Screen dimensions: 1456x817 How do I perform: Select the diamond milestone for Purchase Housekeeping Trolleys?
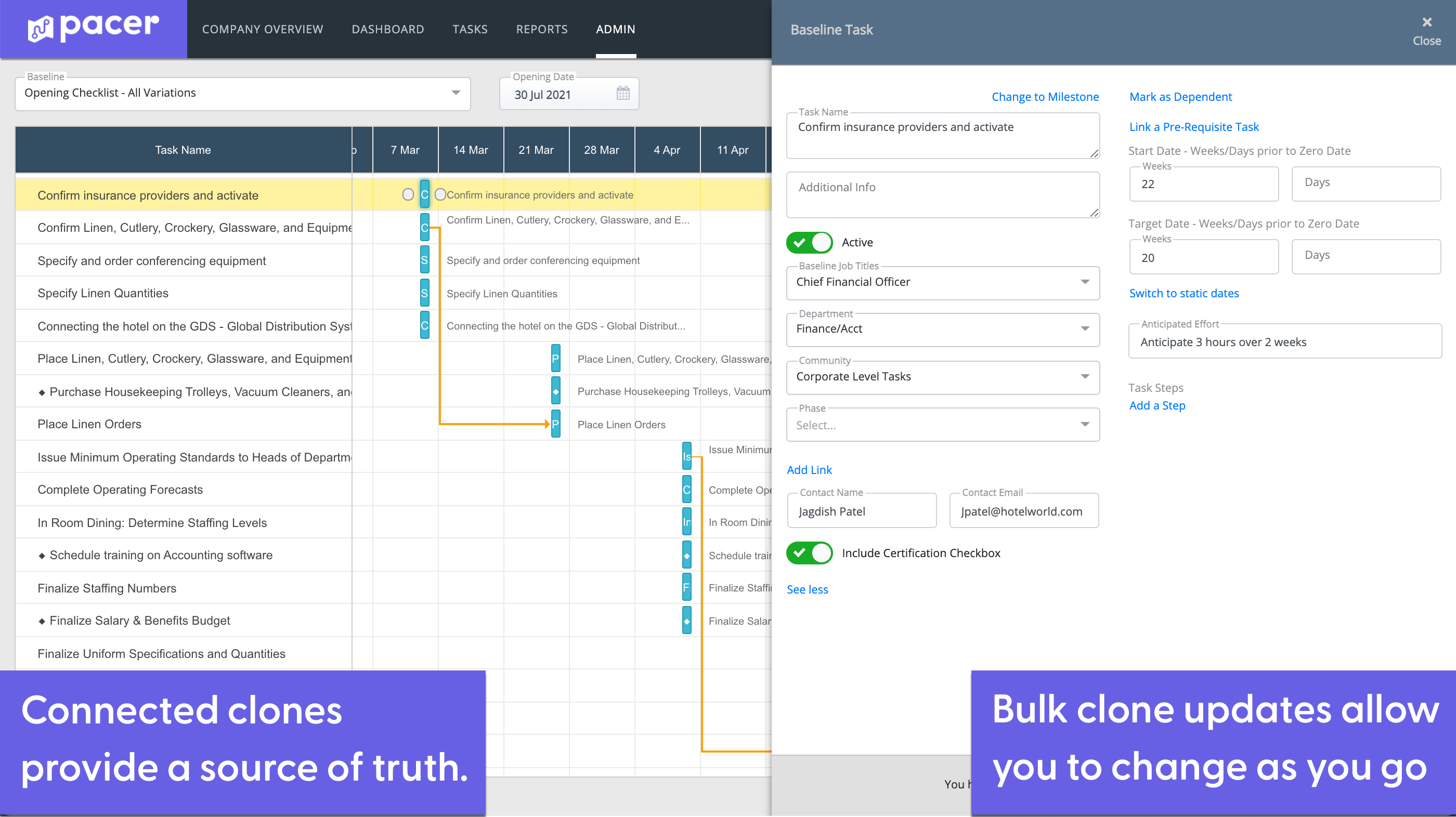click(555, 391)
